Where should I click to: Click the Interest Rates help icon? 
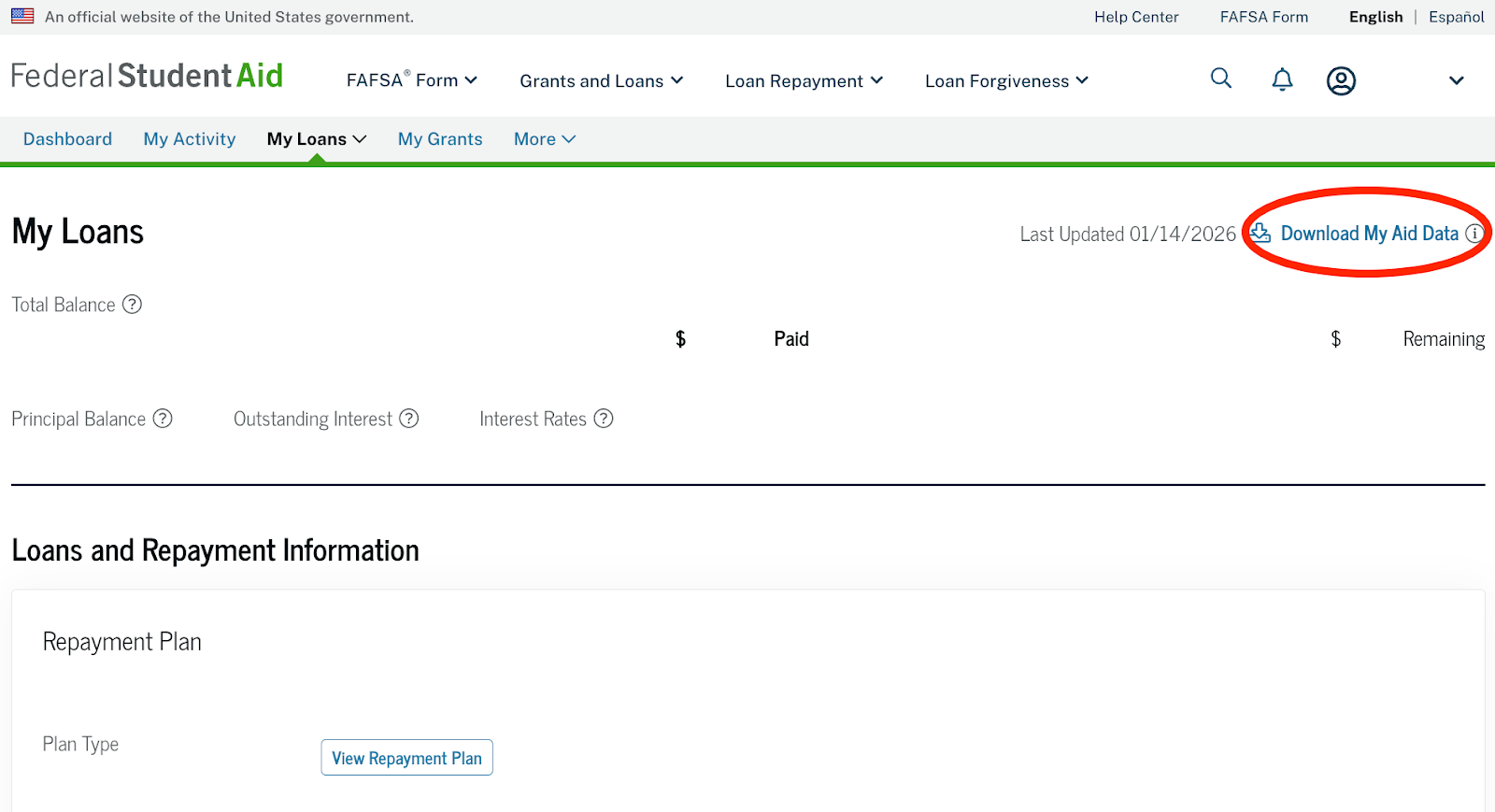[x=604, y=419]
